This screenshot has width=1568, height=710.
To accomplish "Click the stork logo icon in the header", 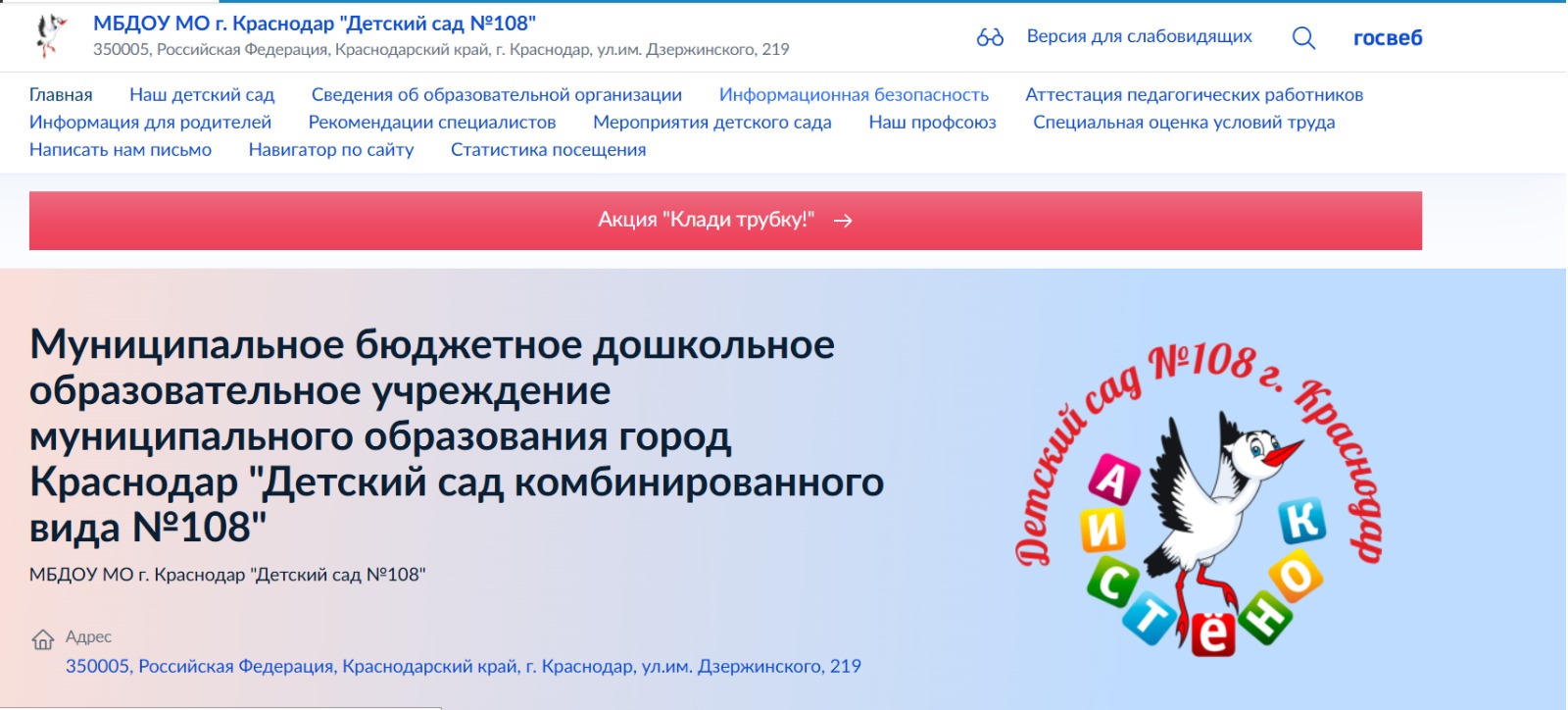I will pos(50,35).
